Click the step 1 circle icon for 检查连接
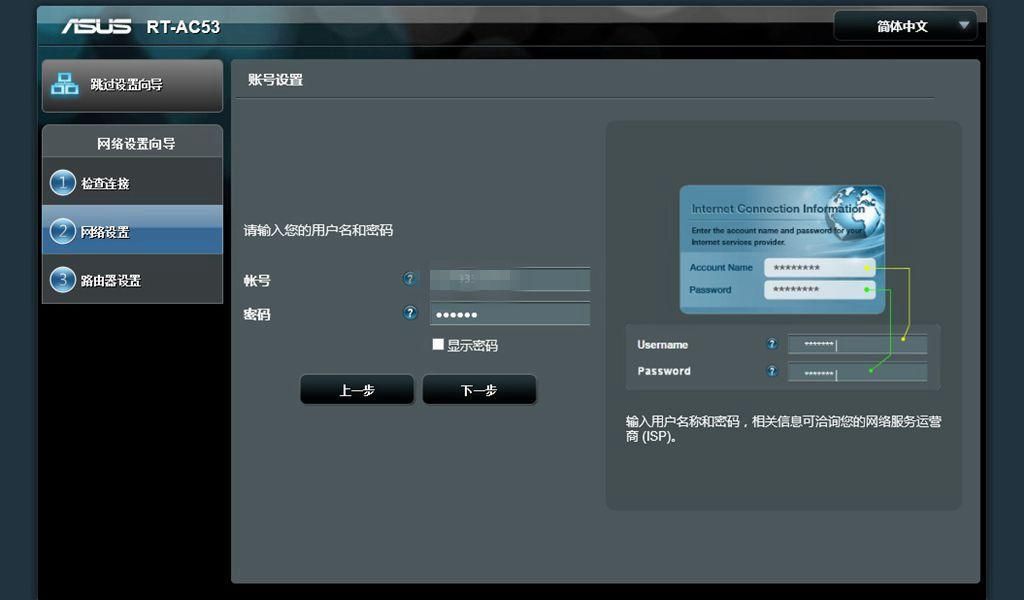1024x600 pixels. tap(63, 183)
